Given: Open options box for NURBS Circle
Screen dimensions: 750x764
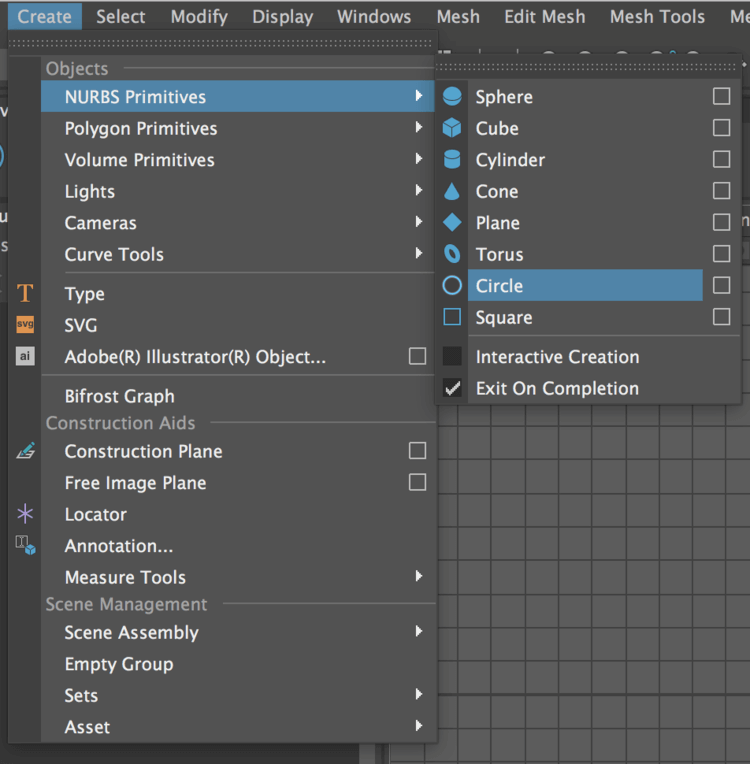Looking at the screenshot, I should [x=721, y=286].
